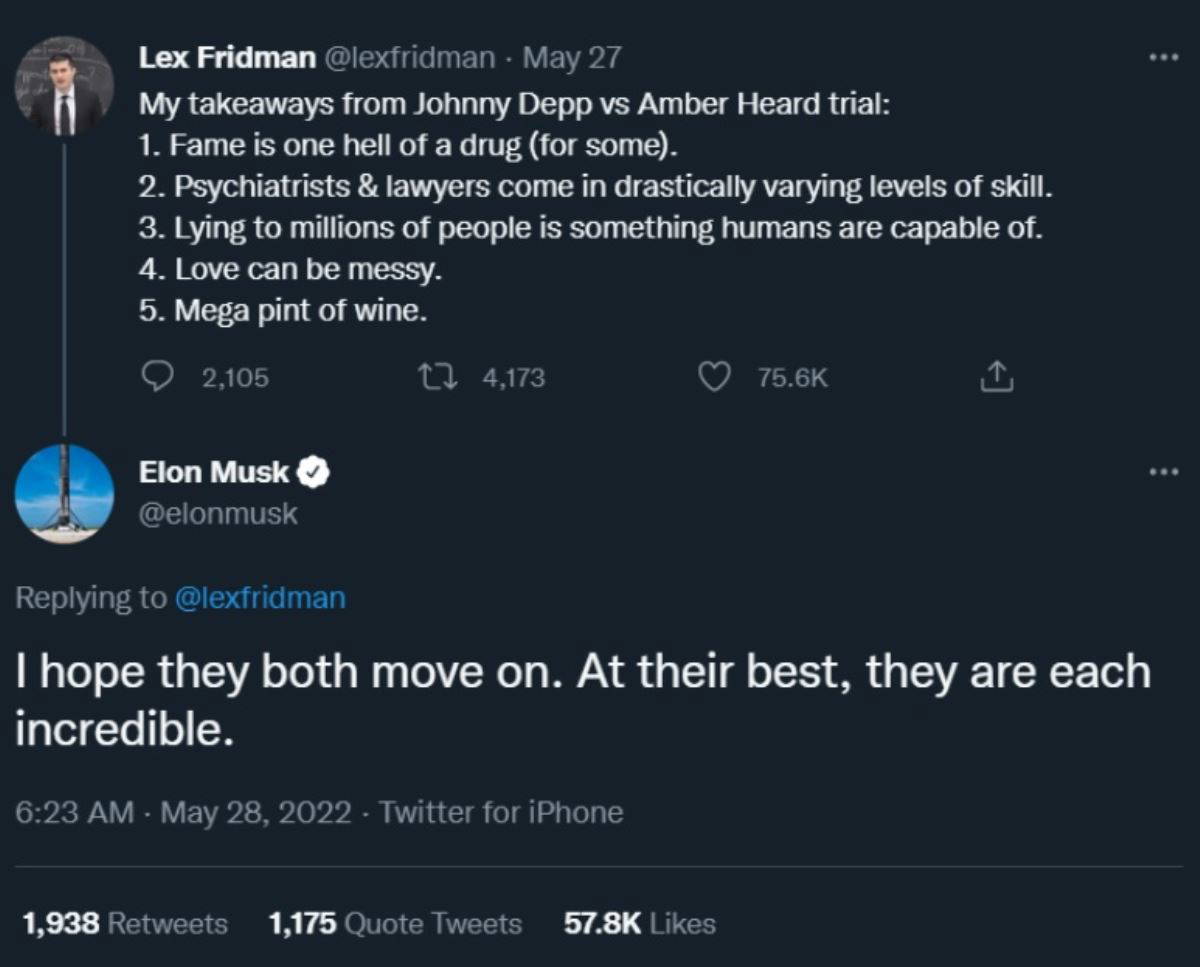Screen dimensions: 1200x967
Task: Open Lex Fridman's profile picture
Action: (x=65, y=88)
